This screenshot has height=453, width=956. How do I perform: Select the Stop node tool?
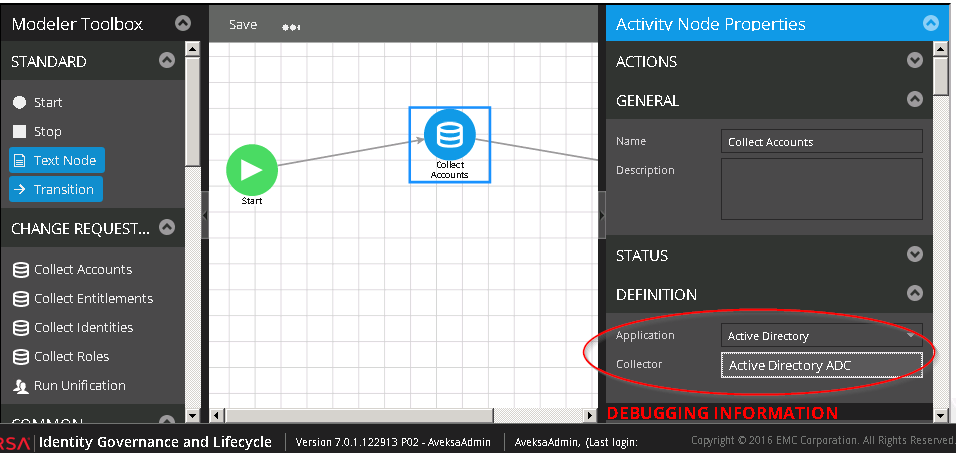(38, 132)
